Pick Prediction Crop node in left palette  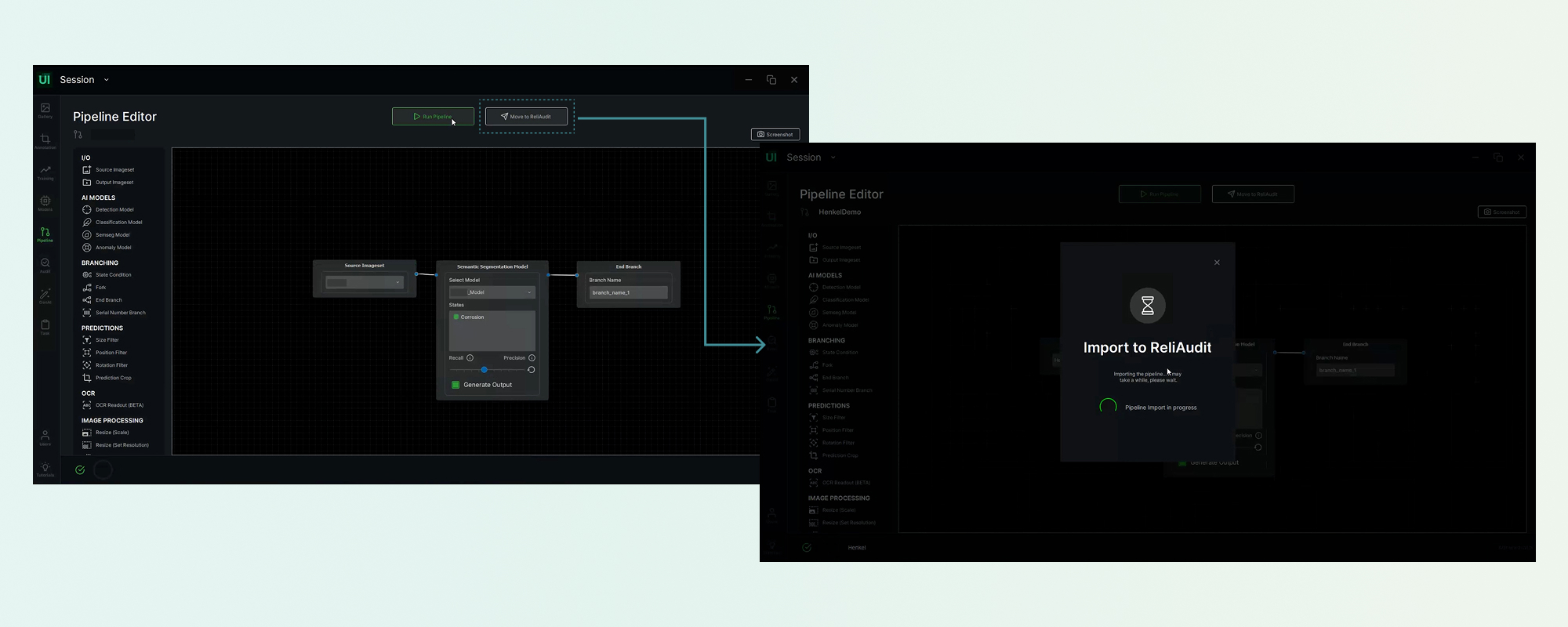click(107, 378)
